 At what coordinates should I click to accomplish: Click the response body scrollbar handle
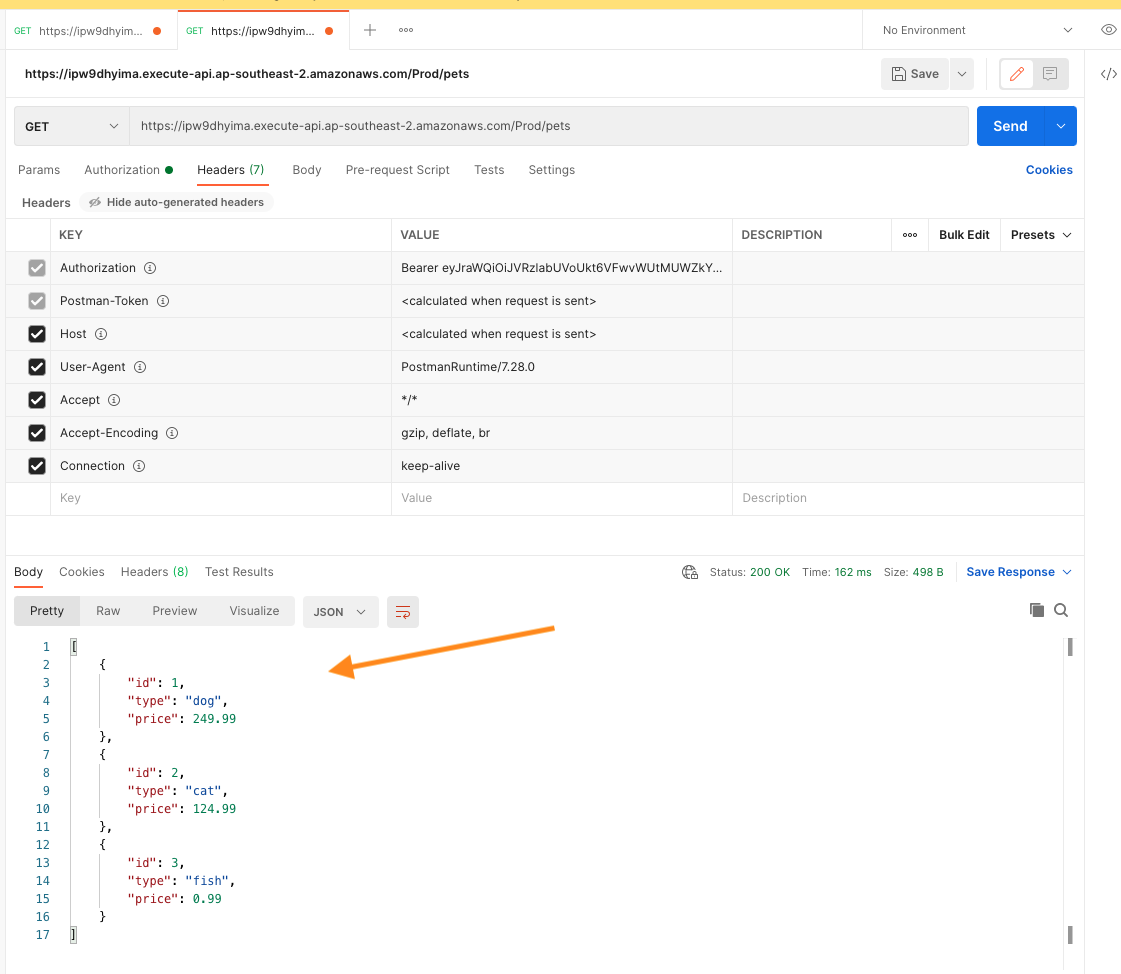1070,647
